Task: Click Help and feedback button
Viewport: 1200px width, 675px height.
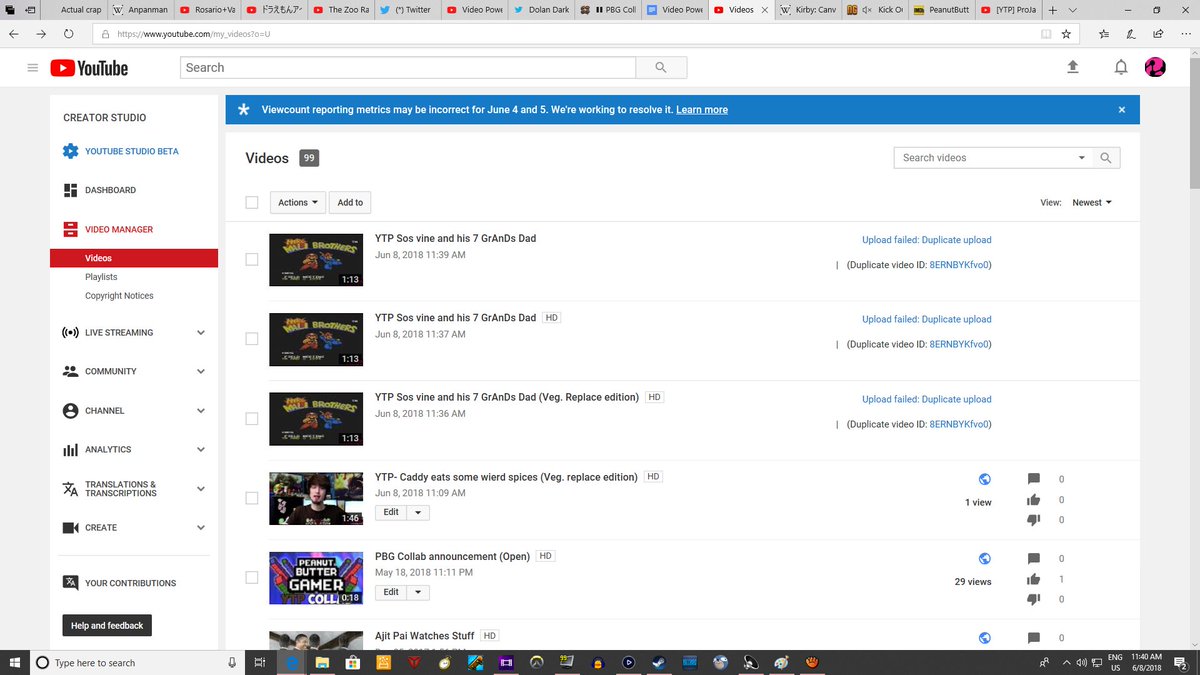Action: (x=107, y=626)
